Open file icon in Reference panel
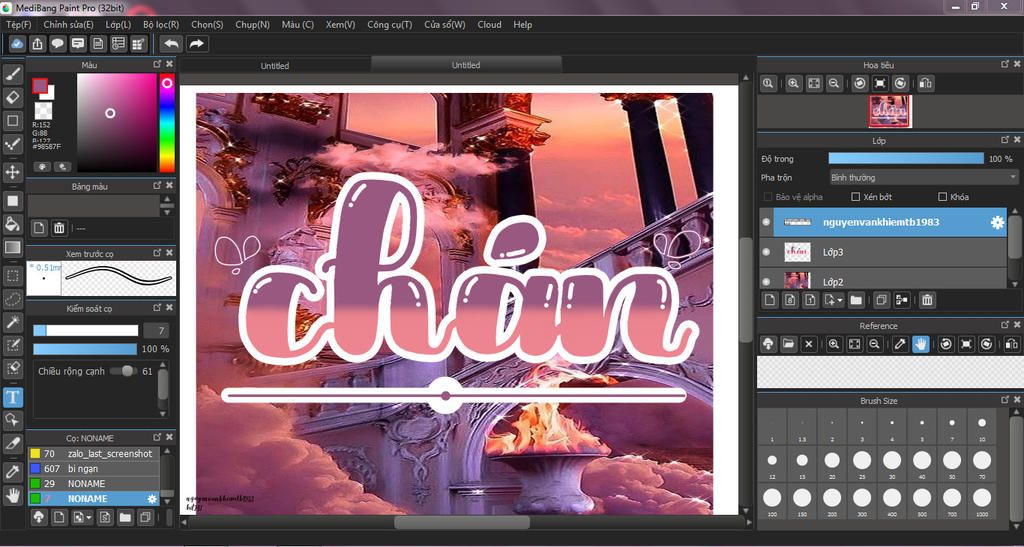This screenshot has width=1024, height=547. point(788,344)
